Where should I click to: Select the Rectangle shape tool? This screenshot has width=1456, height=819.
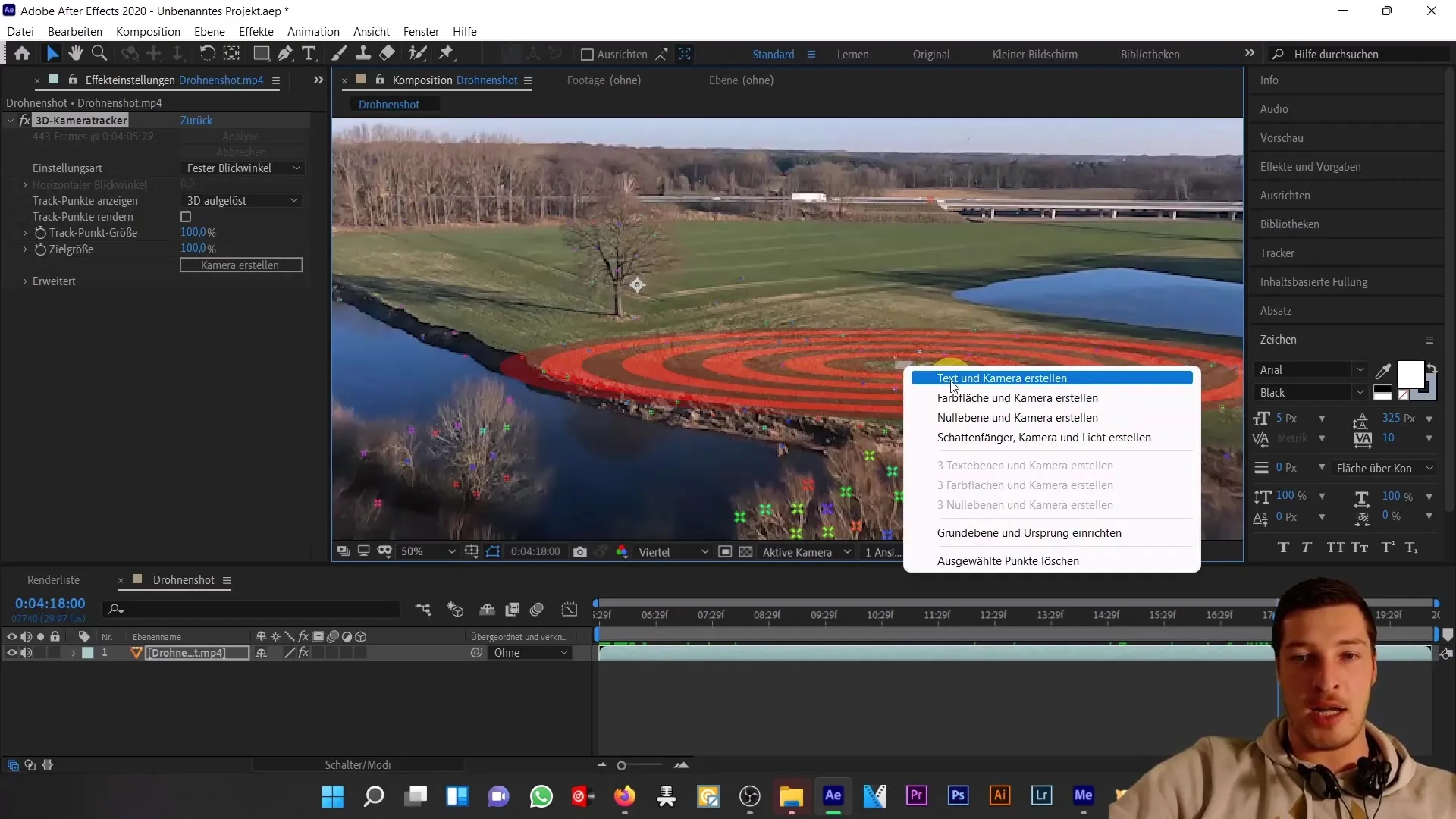pyautogui.click(x=261, y=54)
